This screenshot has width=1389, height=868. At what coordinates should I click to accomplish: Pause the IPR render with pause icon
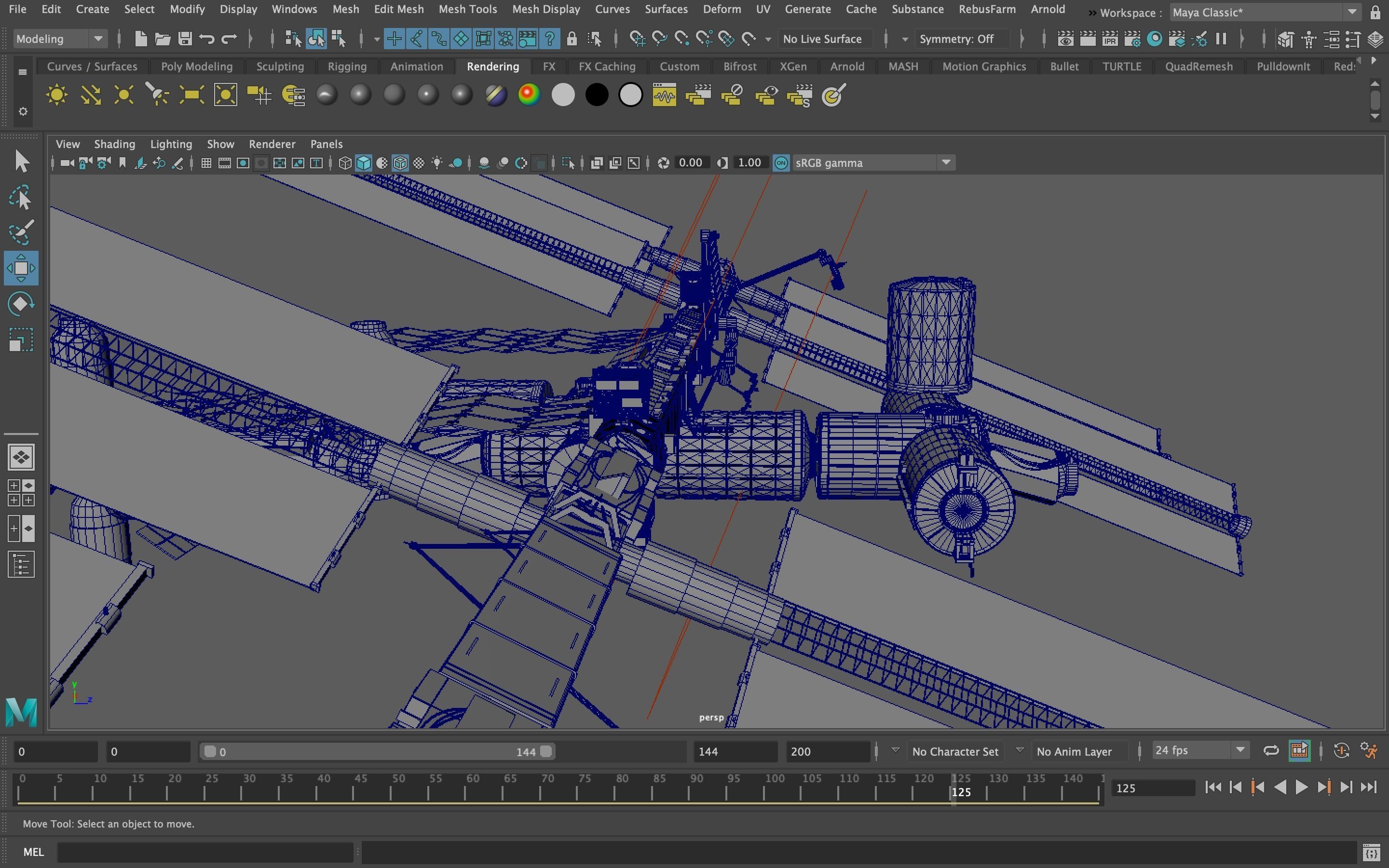tap(1221, 39)
